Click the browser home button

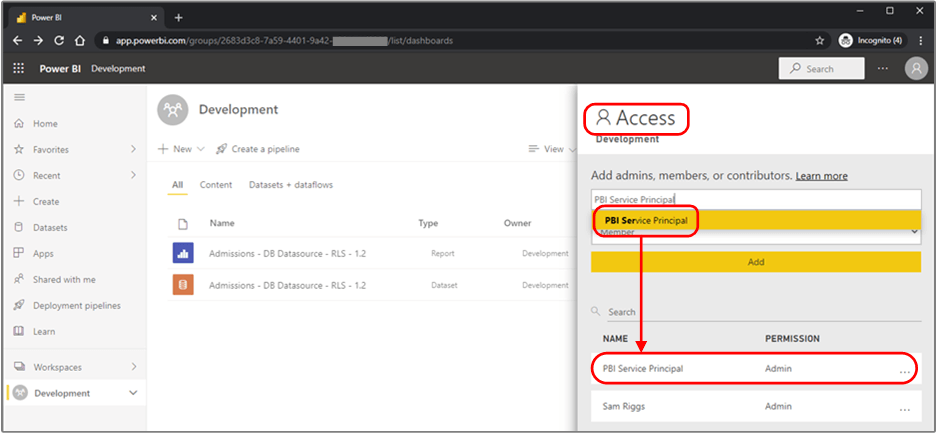pyautogui.click(x=79, y=41)
